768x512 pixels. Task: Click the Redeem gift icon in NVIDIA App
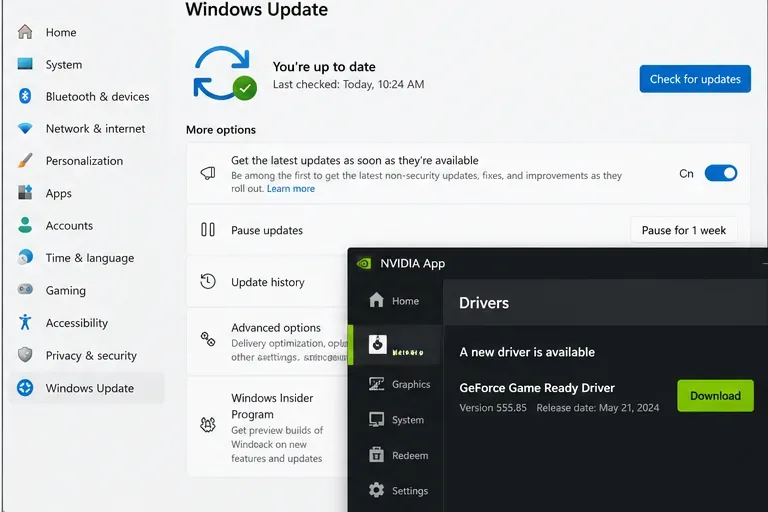pos(376,455)
